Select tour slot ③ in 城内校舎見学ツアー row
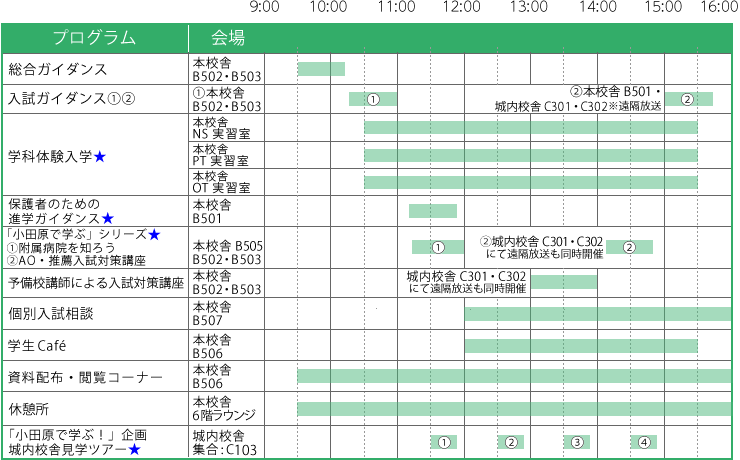The image size is (740, 460). [x=576, y=442]
